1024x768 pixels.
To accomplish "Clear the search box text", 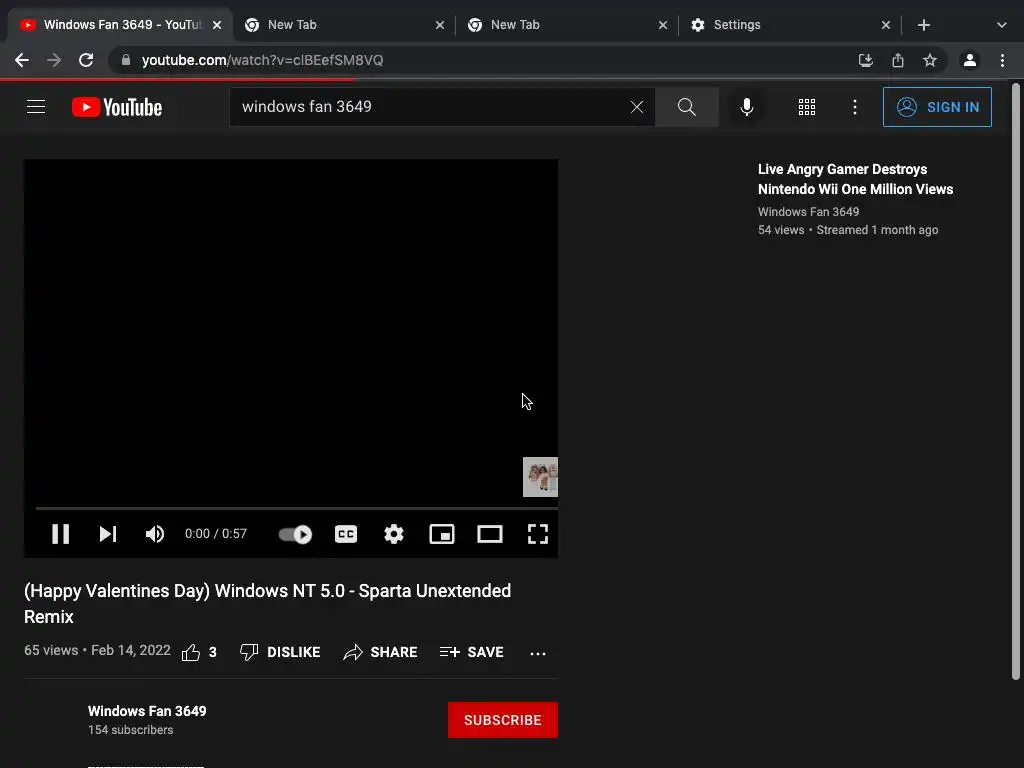I will 637,106.
